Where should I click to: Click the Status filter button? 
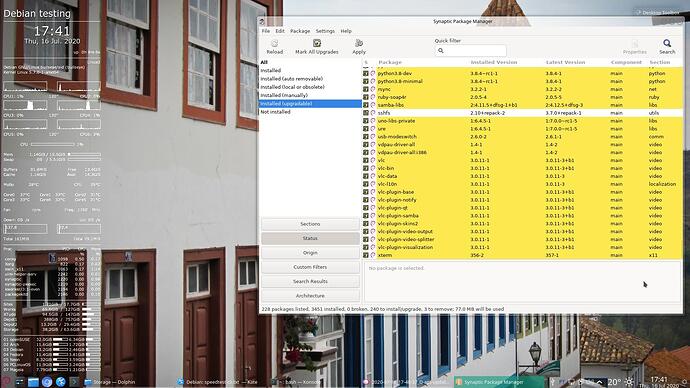click(310, 238)
